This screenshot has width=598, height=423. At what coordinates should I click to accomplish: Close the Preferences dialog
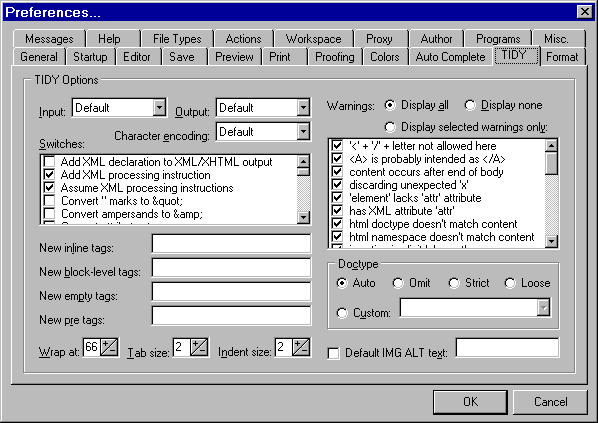coord(585,12)
